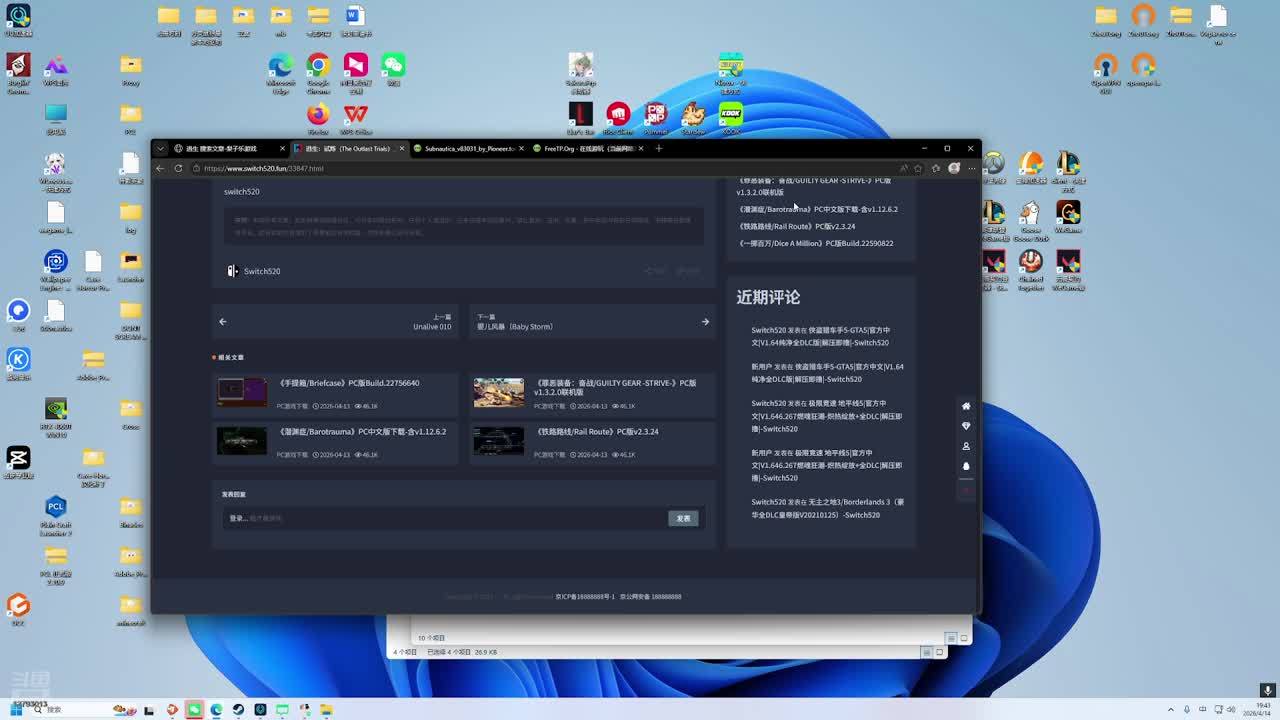Open Firefox desktop shortcut
This screenshot has height=720, width=1280.
click(x=318, y=116)
